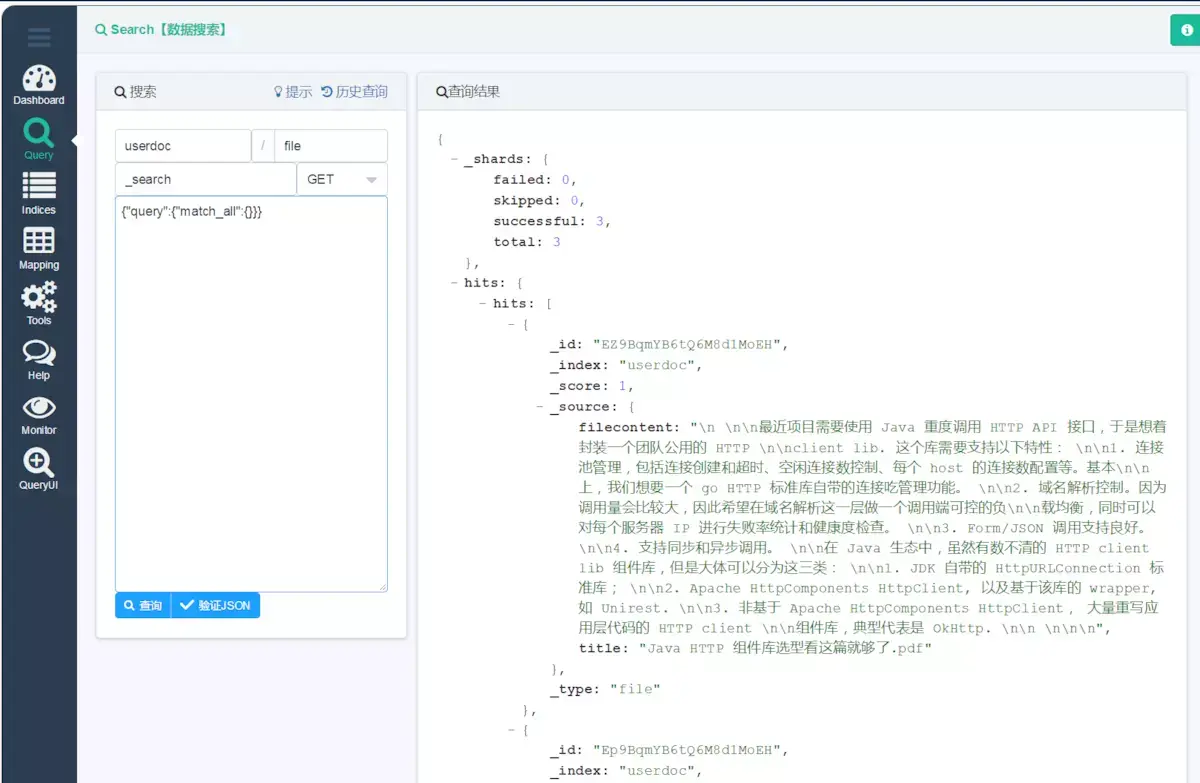Click inside the query JSON textarea

251,394
